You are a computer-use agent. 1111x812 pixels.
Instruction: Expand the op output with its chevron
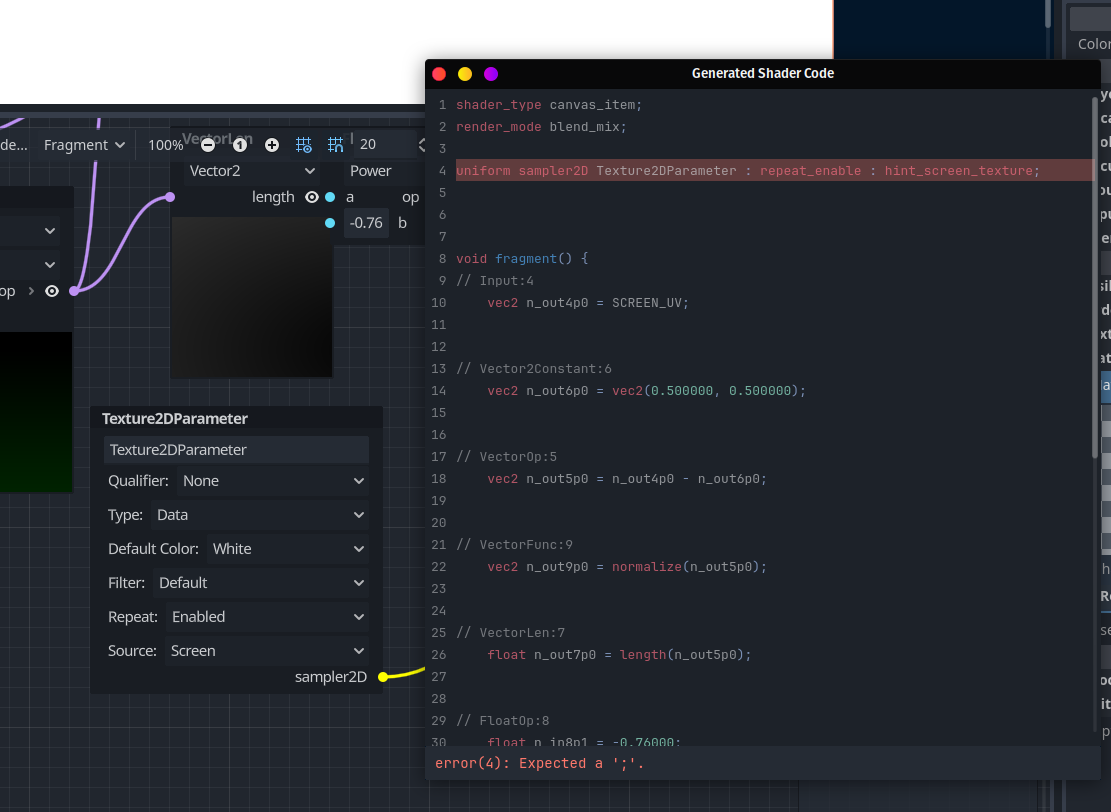click(31, 290)
